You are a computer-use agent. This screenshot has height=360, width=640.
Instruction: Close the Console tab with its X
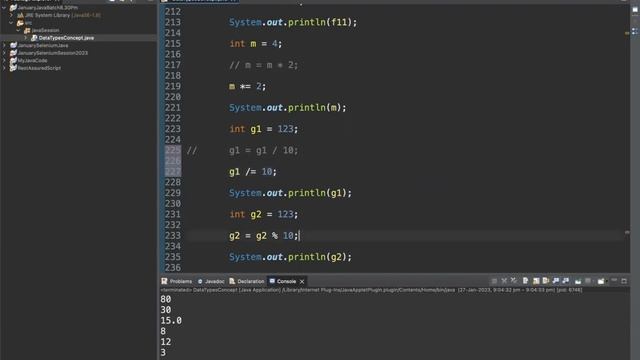tap(302, 282)
